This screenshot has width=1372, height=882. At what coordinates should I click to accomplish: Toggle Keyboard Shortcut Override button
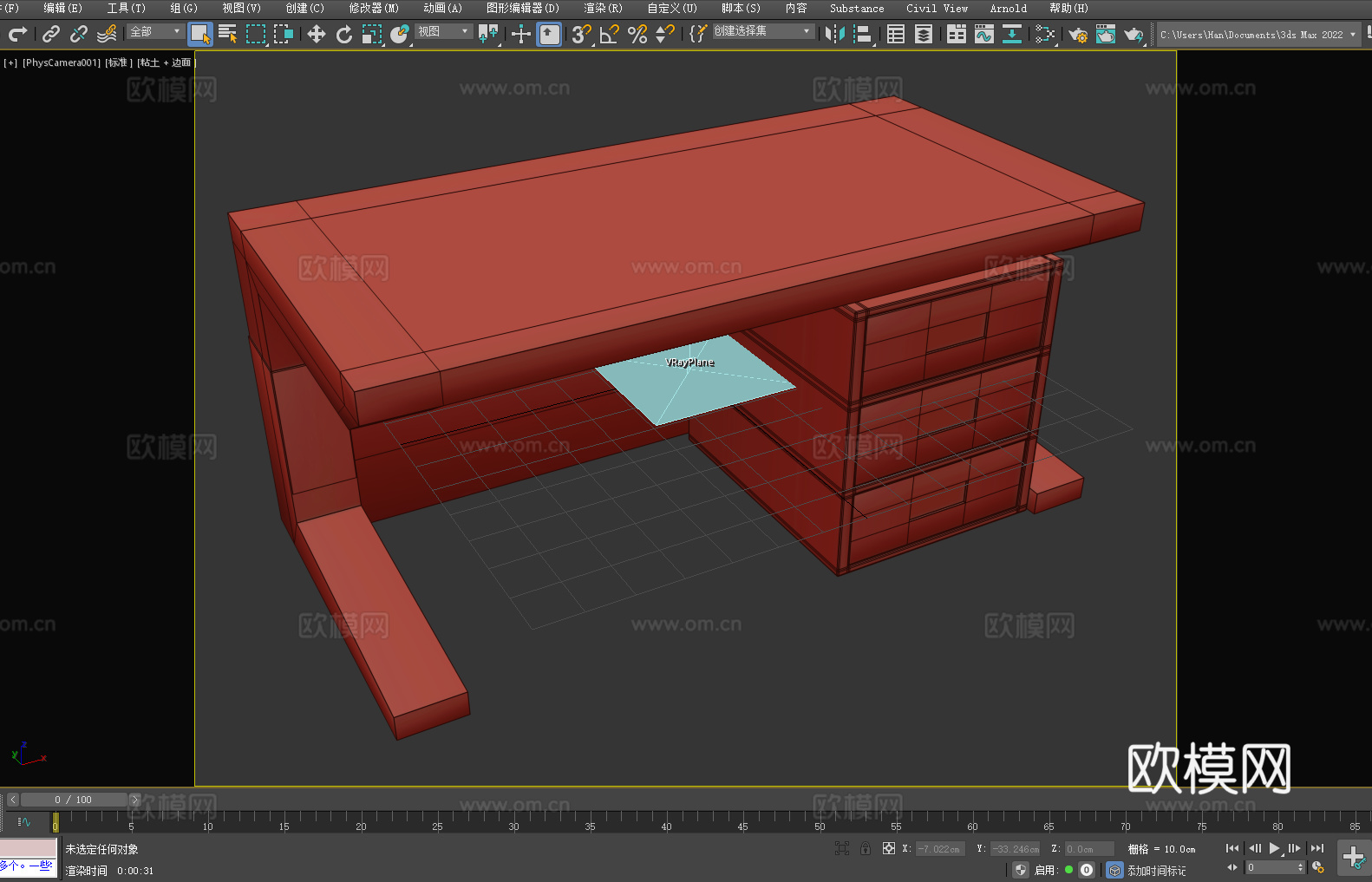coord(549,34)
